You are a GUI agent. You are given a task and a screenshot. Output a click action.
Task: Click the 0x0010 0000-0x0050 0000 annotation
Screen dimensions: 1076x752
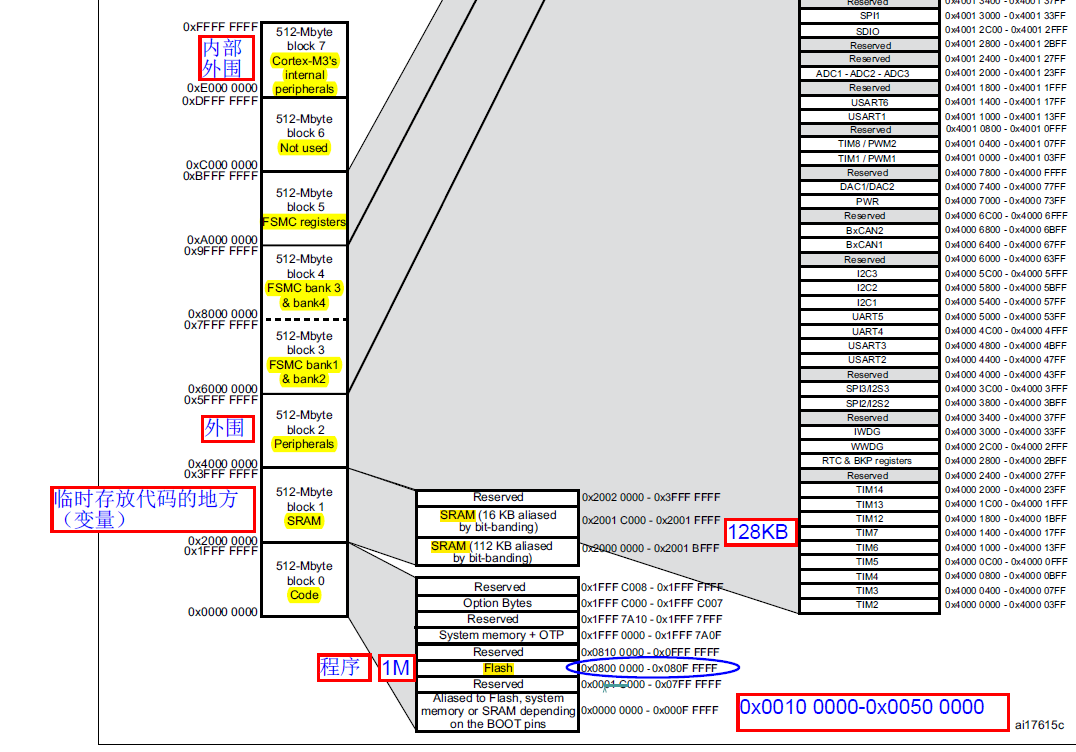pyautogui.click(x=872, y=707)
